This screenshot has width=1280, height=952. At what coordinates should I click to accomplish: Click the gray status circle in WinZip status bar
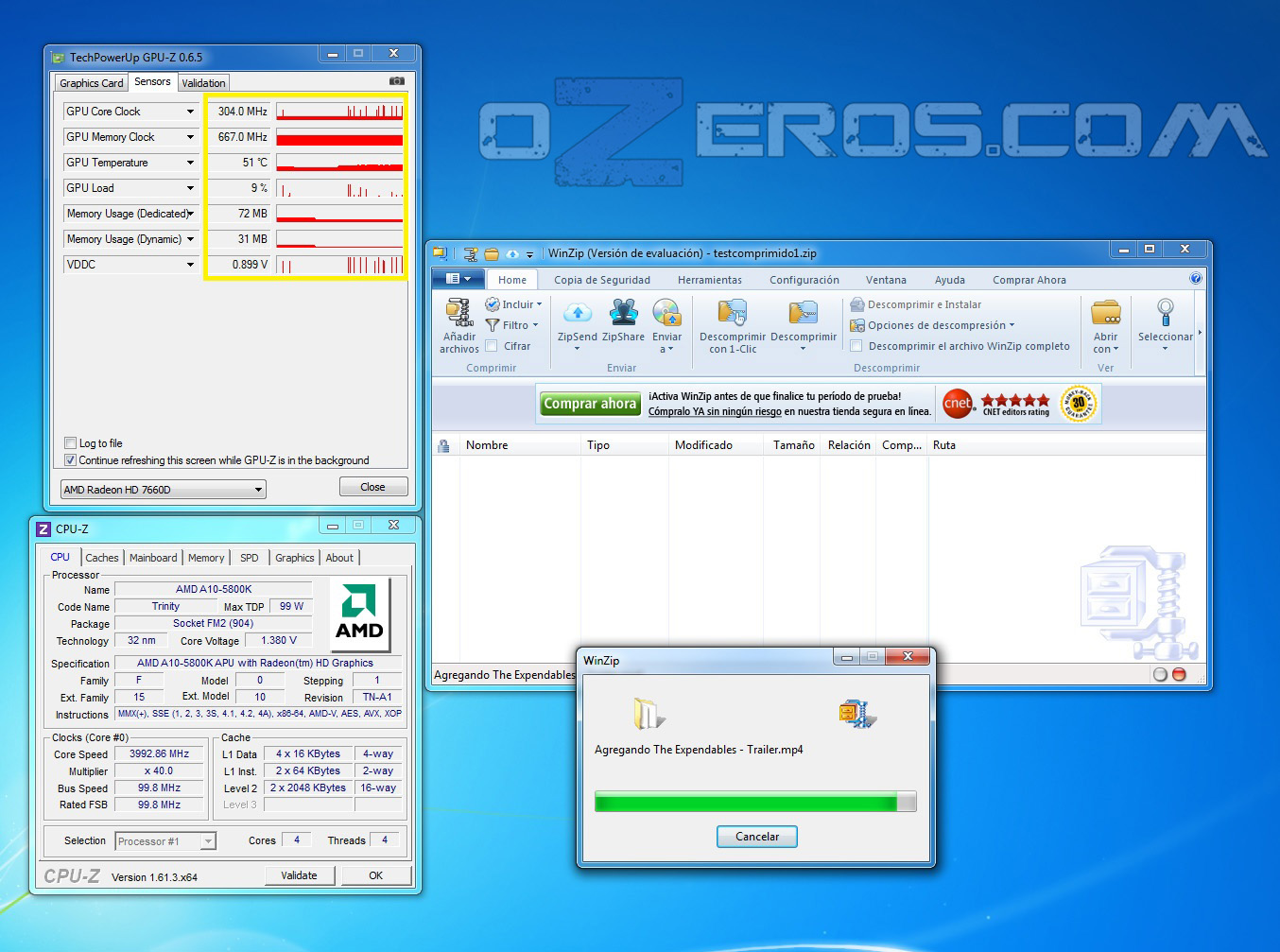click(1160, 674)
